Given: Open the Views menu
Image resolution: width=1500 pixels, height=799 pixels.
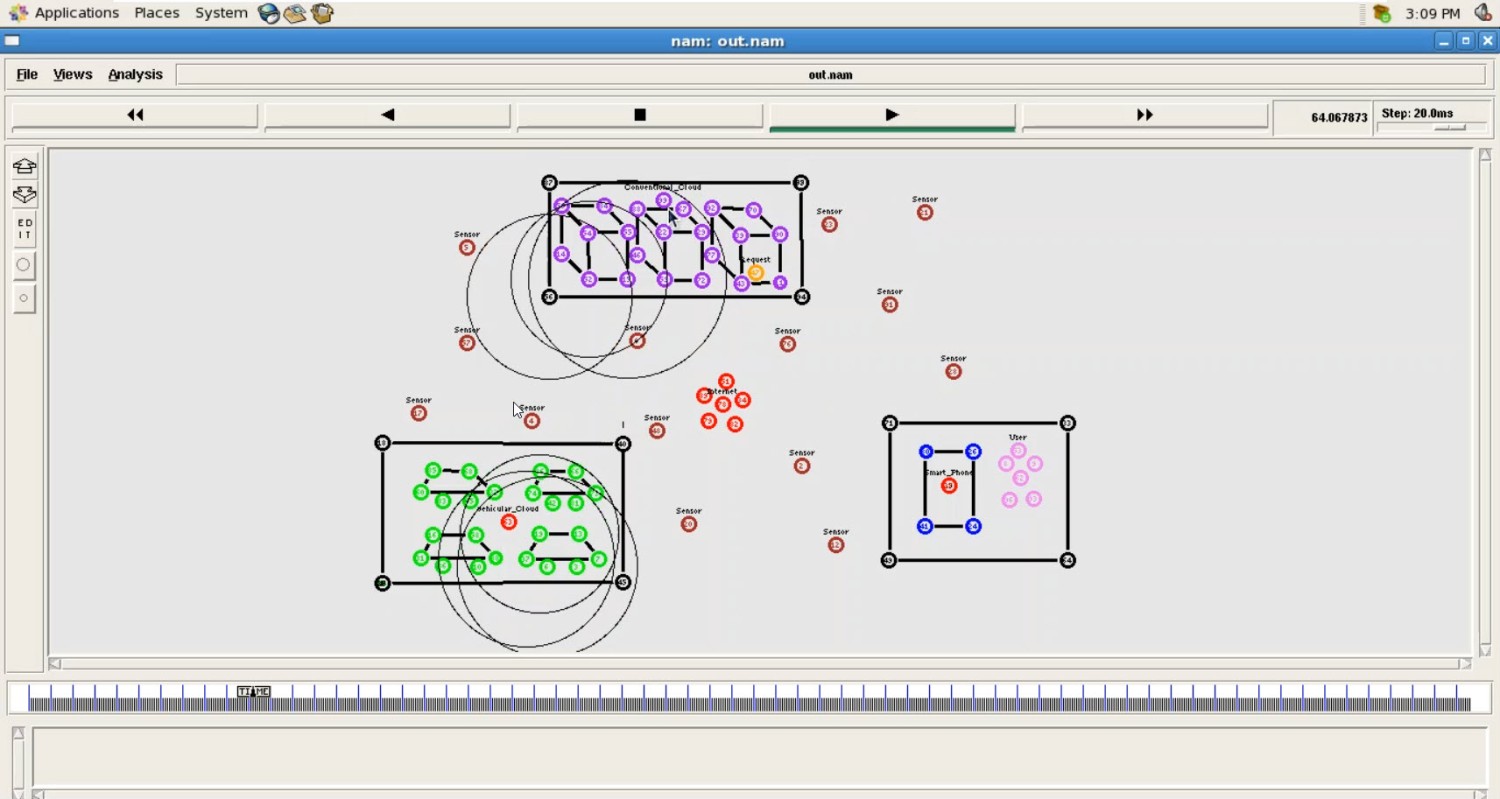Looking at the screenshot, I should point(71,74).
